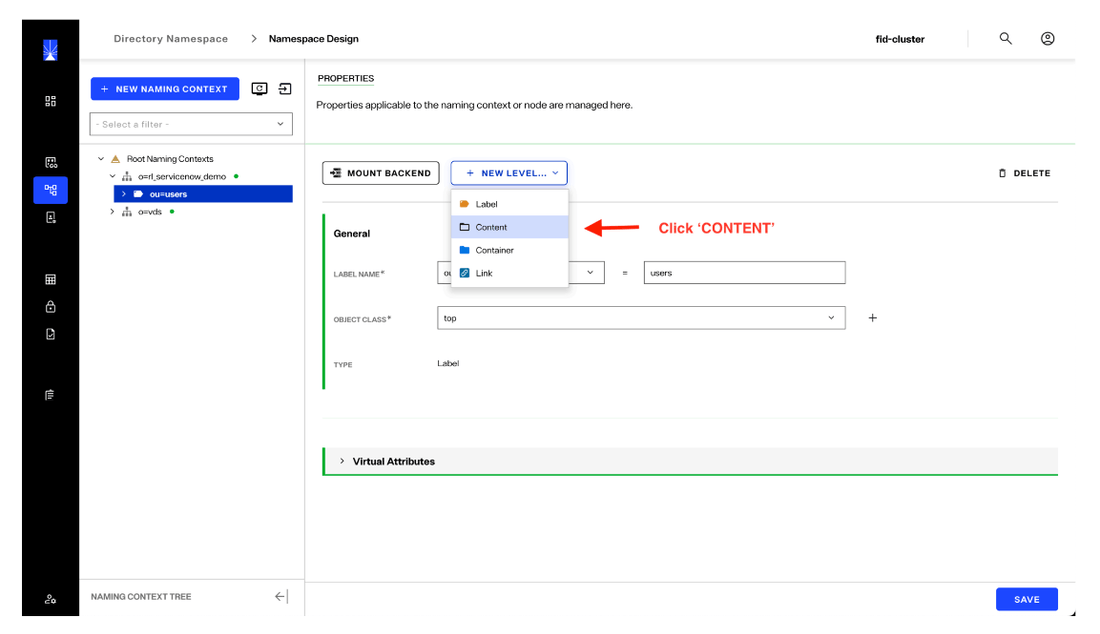Click the import icon beside the refresh icon
This screenshot has width=1100, height=634.
pos(285,88)
